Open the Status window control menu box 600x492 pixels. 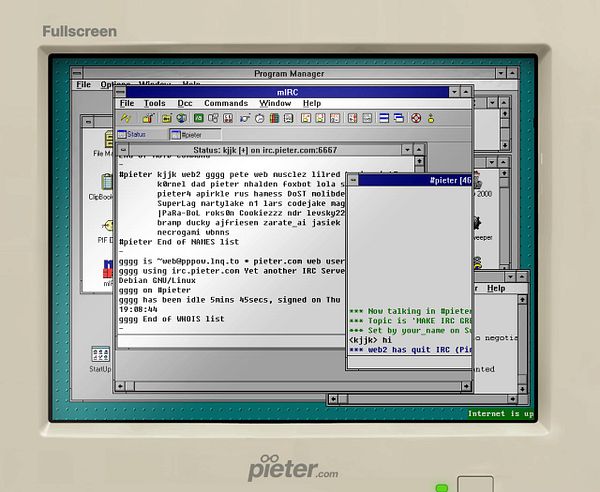pos(123,150)
